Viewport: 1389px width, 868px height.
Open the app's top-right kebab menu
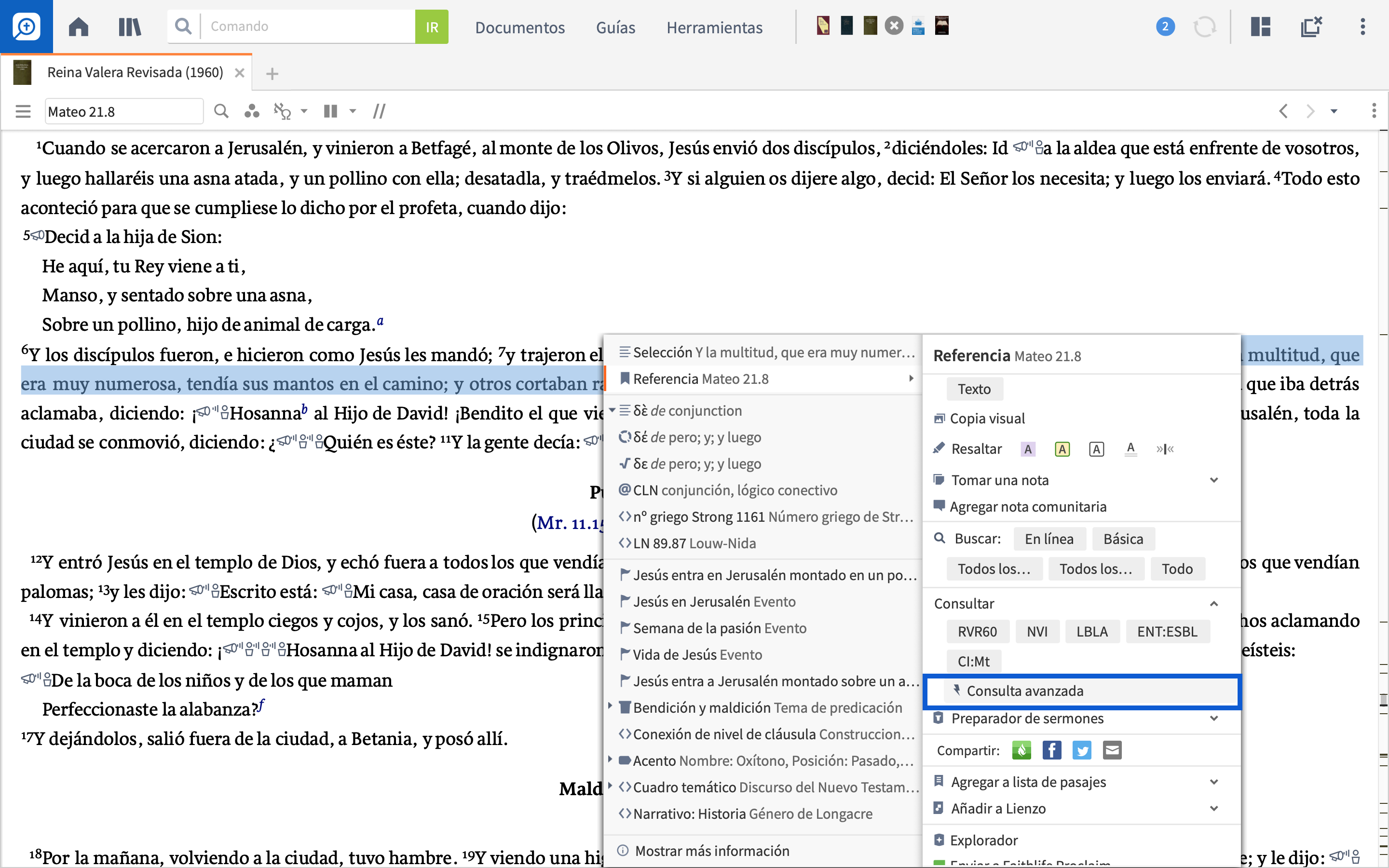1362,27
